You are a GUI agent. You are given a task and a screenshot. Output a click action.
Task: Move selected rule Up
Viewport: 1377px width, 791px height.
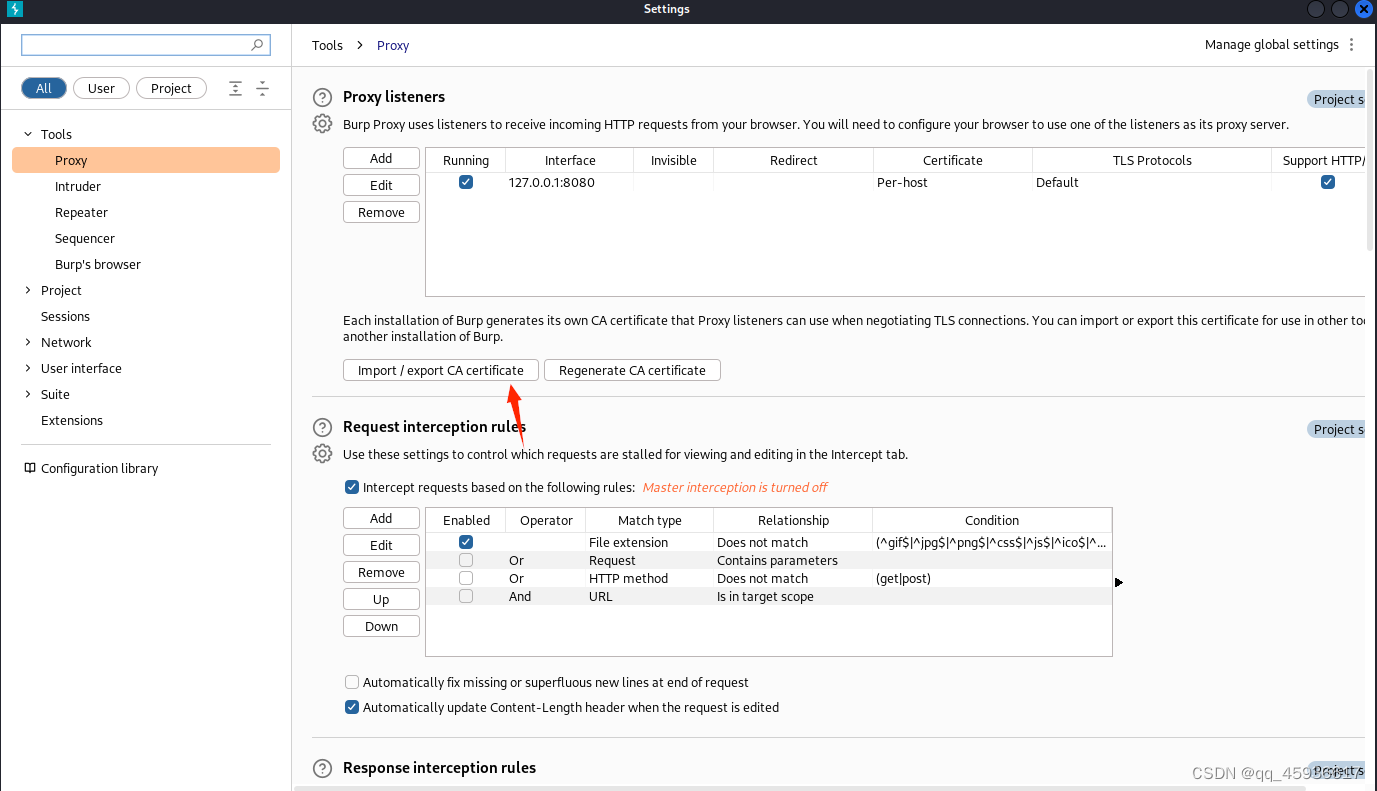point(381,599)
